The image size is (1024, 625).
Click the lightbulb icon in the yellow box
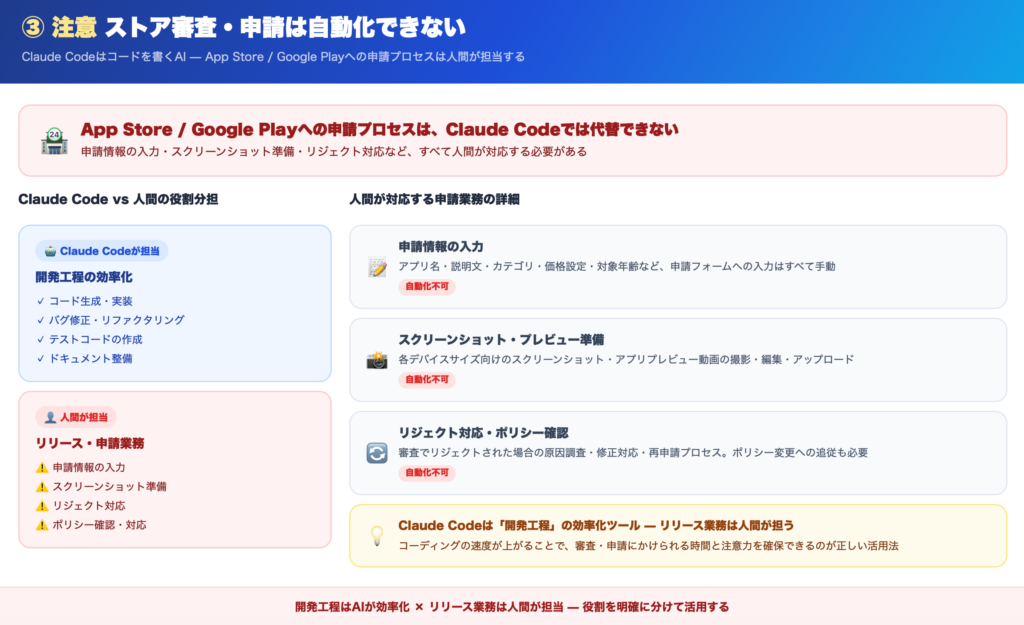[x=377, y=535]
